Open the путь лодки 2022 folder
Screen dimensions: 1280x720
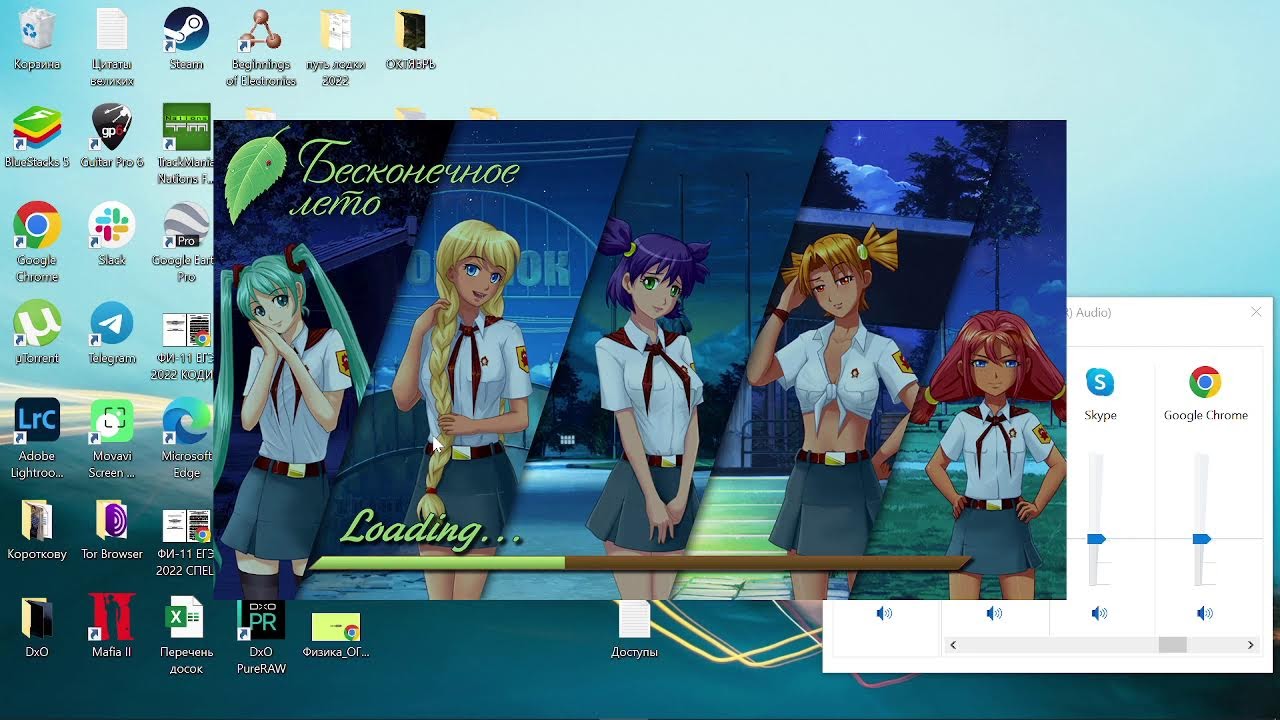click(x=335, y=47)
